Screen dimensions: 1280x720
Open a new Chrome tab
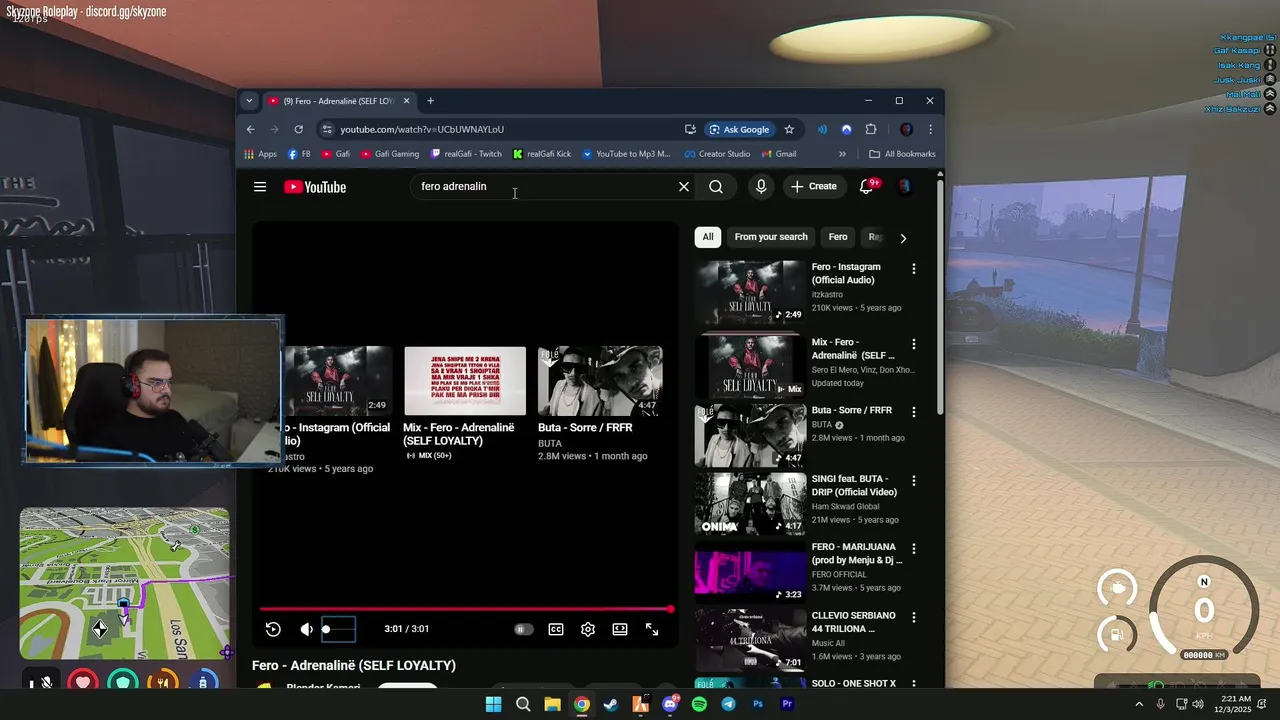pyautogui.click(x=431, y=101)
